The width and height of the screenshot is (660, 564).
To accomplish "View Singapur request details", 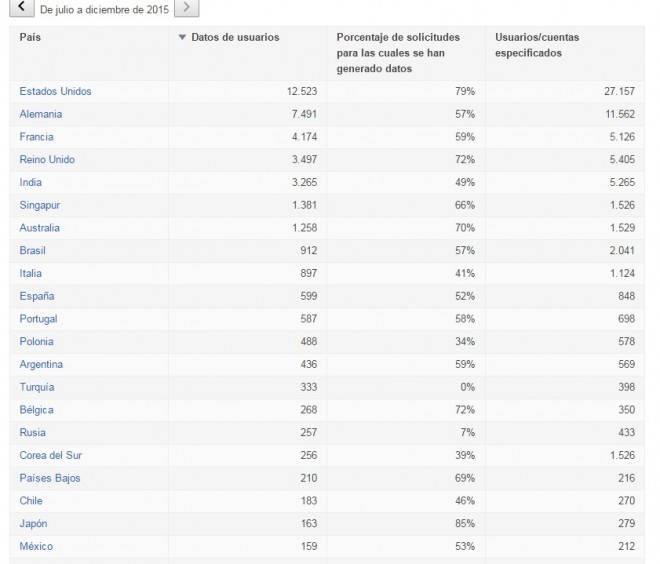I will click(x=40, y=205).
